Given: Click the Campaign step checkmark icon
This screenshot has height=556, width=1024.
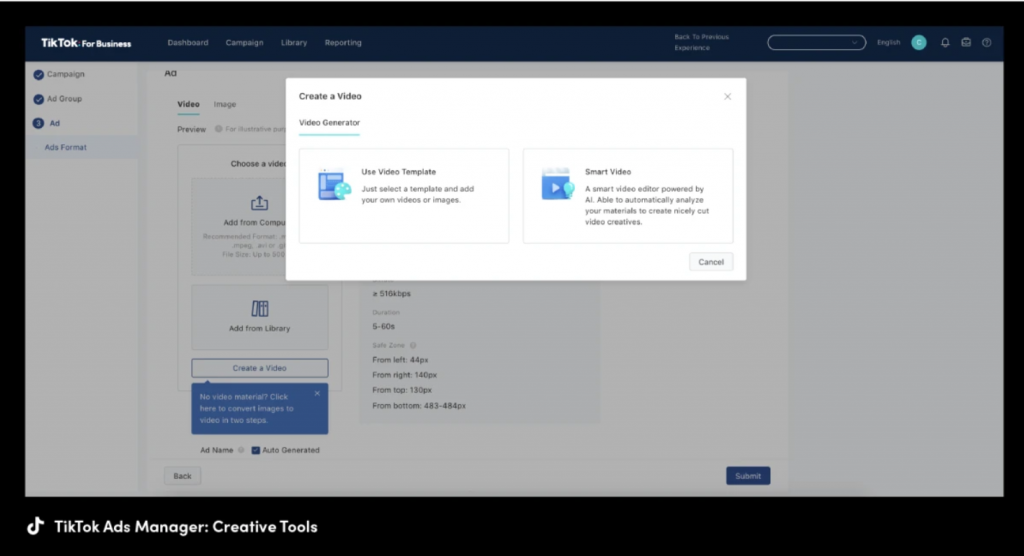Looking at the screenshot, I should click(39, 74).
